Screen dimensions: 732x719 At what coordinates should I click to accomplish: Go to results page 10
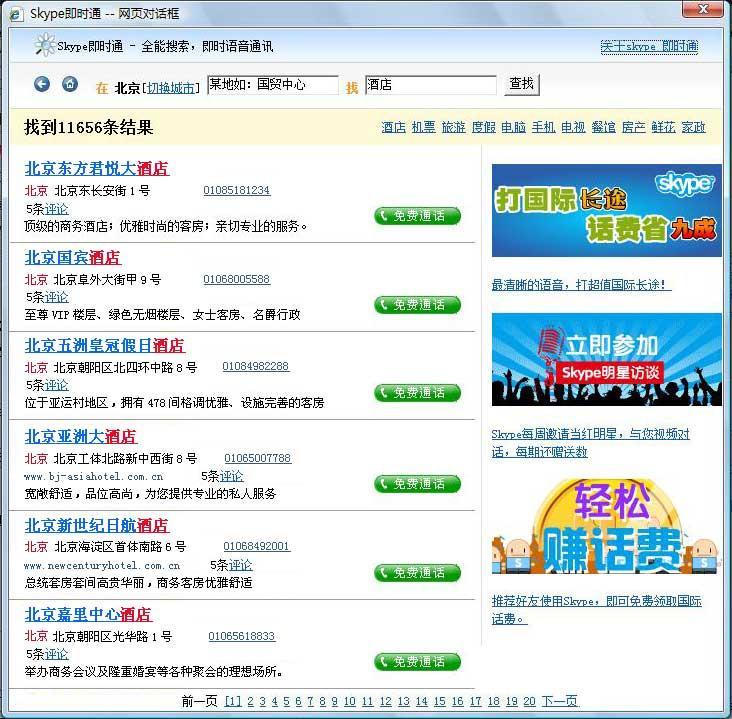point(350,701)
